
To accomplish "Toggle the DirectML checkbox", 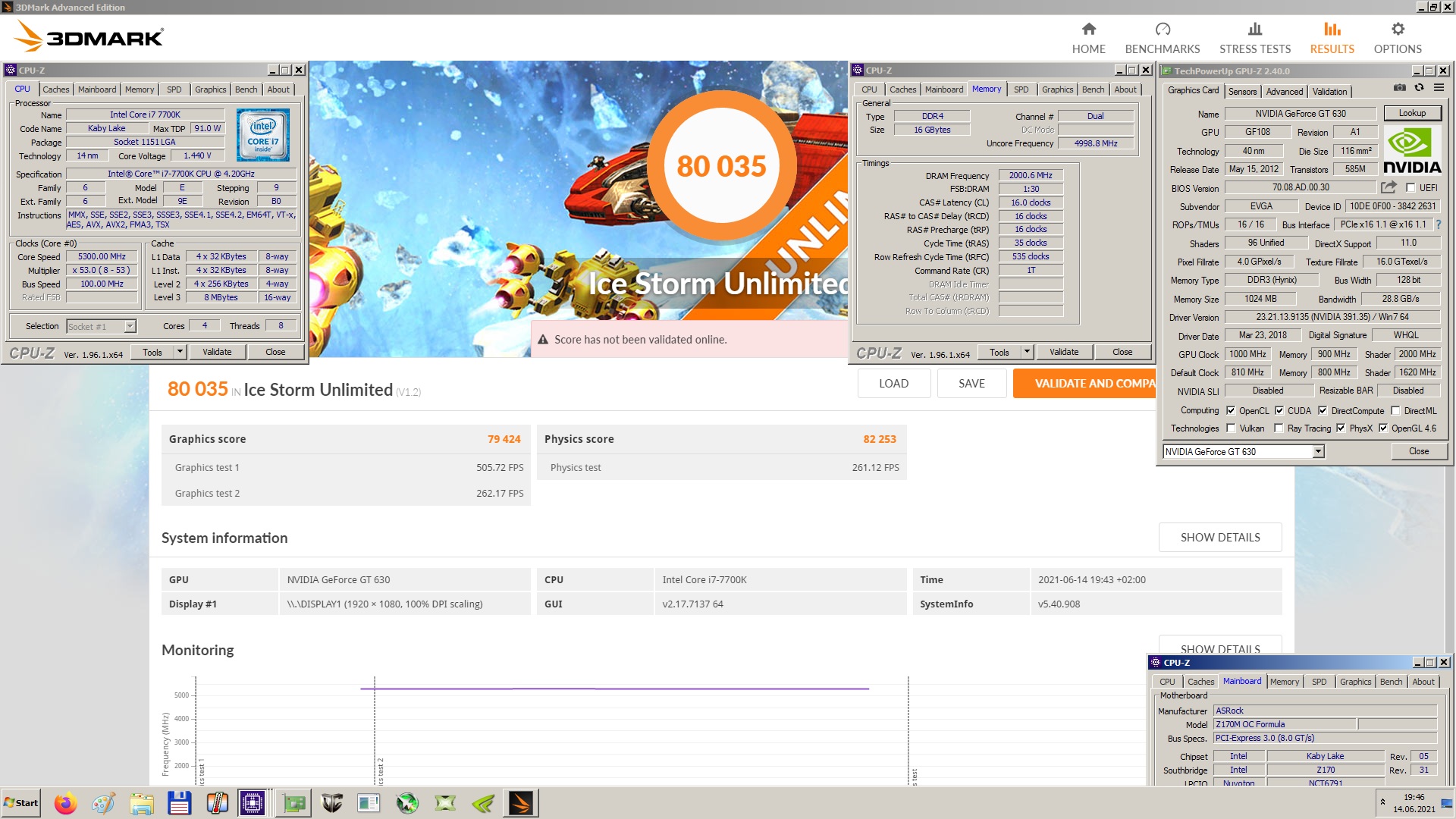I will click(x=1395, y=410).
